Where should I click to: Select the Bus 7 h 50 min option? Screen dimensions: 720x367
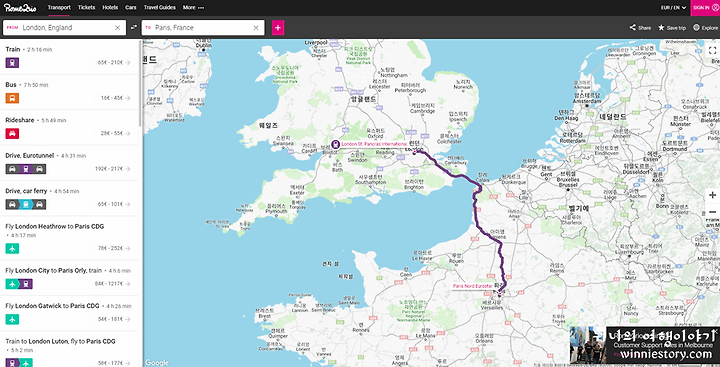point(69,92)
